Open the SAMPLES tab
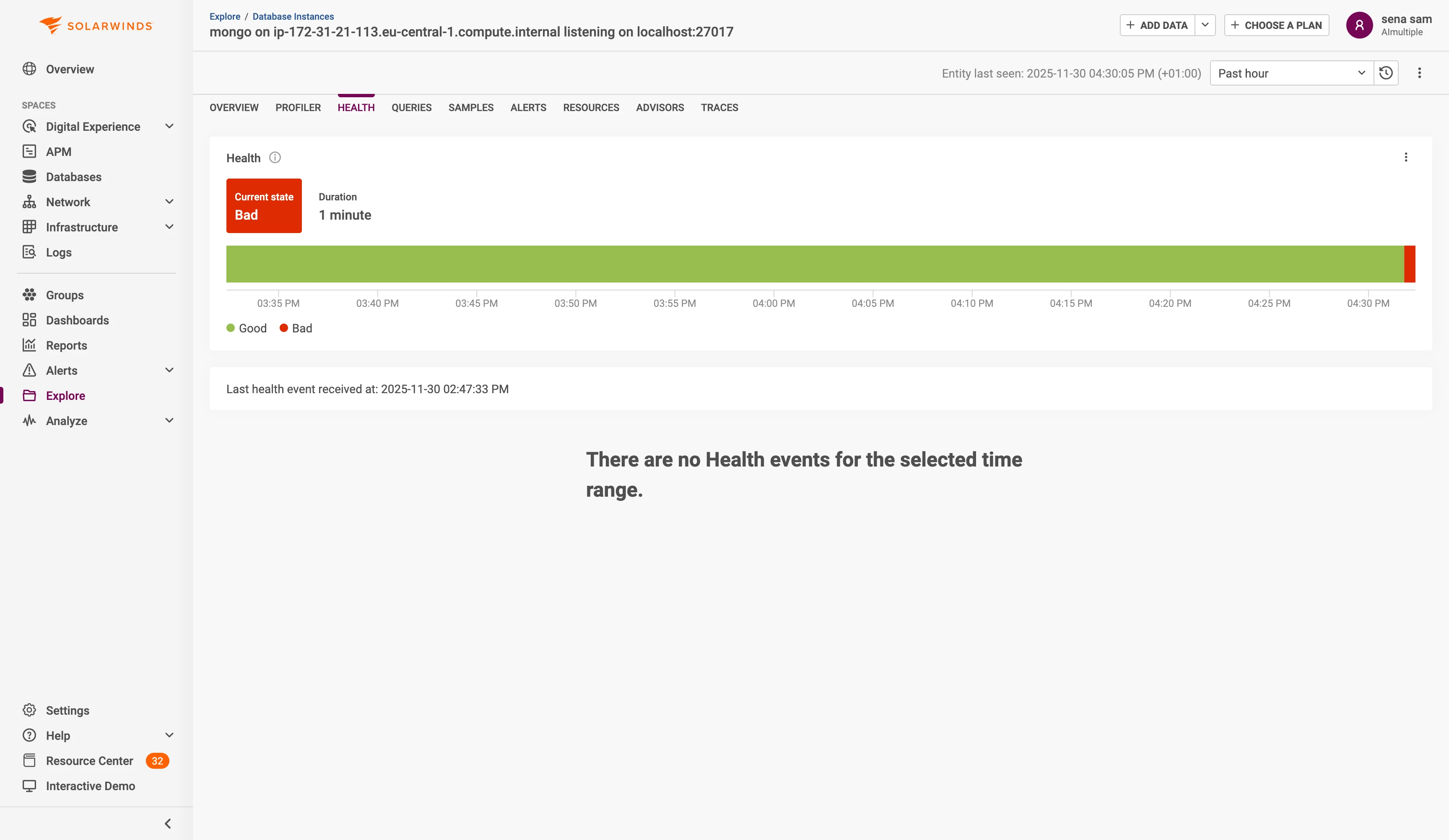1449x840 pixels. point(471,108)
